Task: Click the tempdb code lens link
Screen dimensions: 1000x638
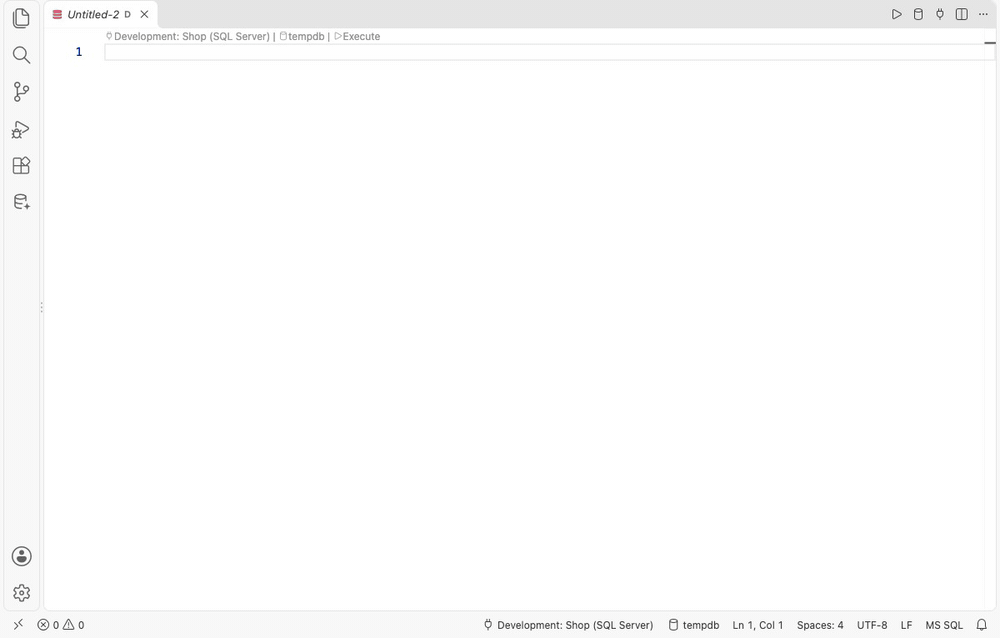Action: [x=302, y=36]
